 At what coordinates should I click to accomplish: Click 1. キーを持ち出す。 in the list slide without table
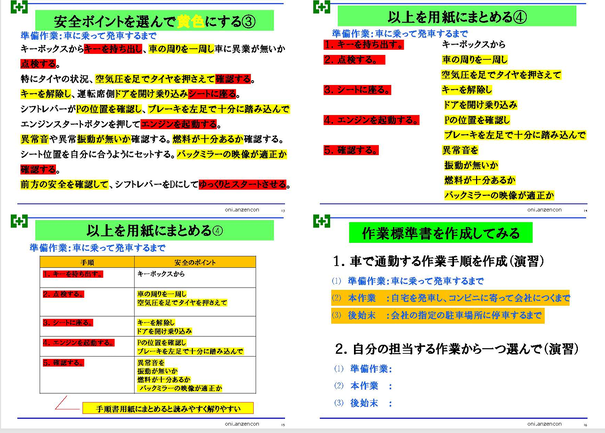pos(364,45)
